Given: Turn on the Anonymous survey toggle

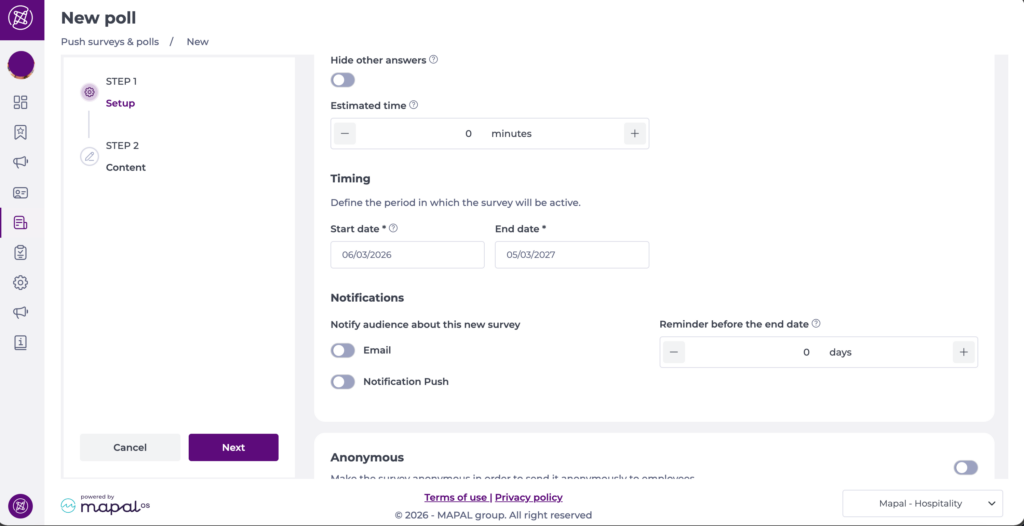Looking at the screenshot, I should click(x=965, y=467).
